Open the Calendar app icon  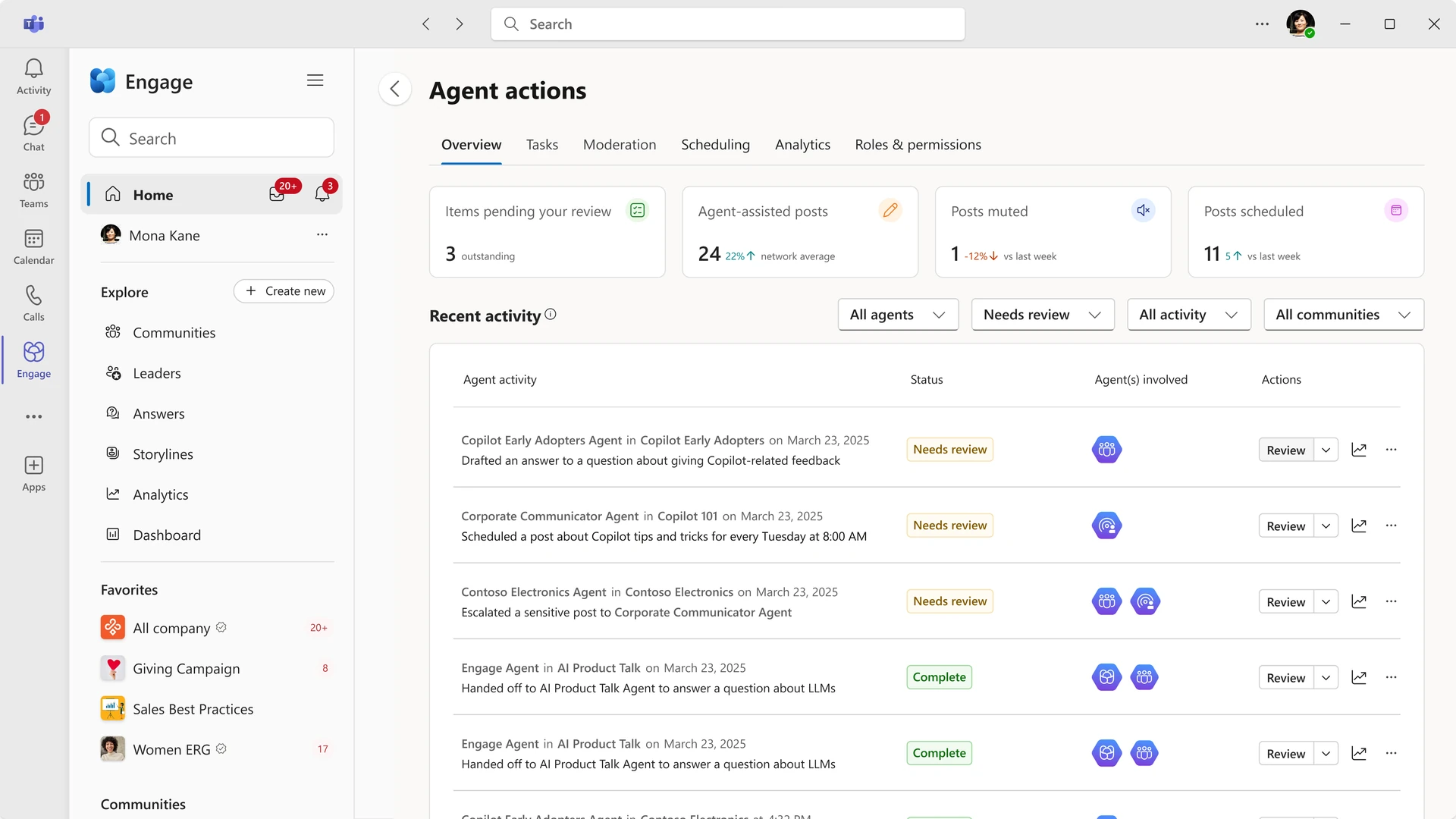33,246
